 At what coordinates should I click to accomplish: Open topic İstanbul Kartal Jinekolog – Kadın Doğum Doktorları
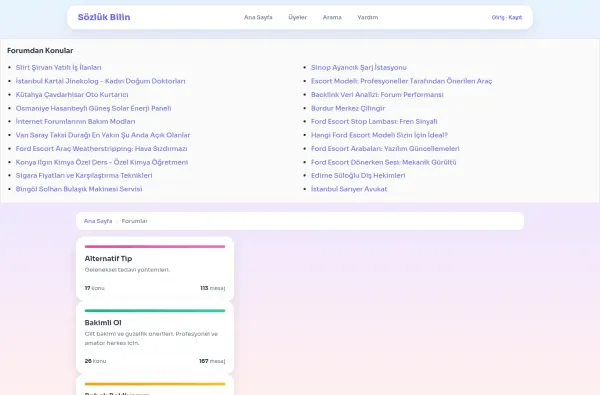click(x=100, y=81)
